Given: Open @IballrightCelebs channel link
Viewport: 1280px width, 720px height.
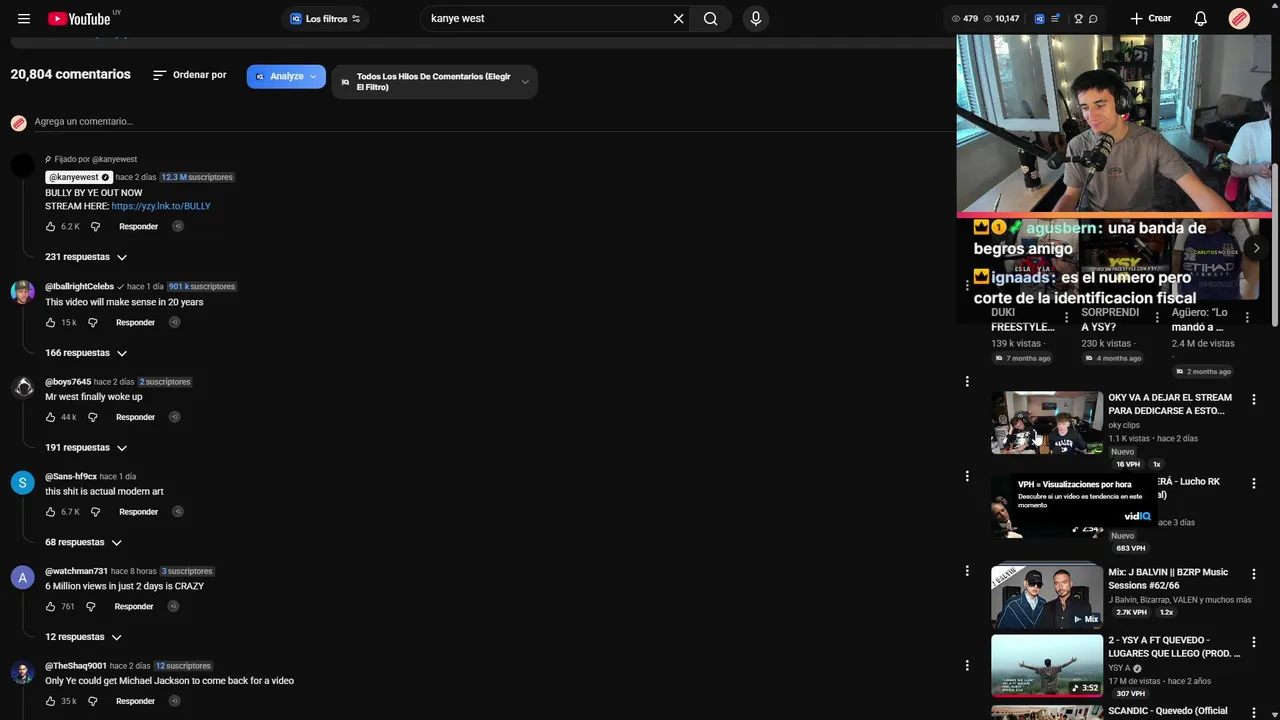Looking at the screenshot, I should [x=79, y=286].
